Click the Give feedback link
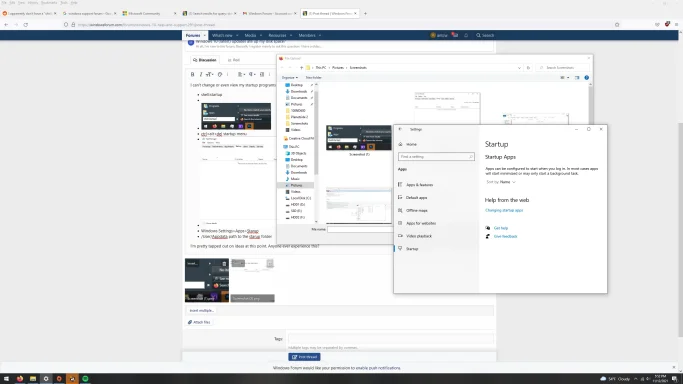This screenshot has width=683, height=384. 505,236
